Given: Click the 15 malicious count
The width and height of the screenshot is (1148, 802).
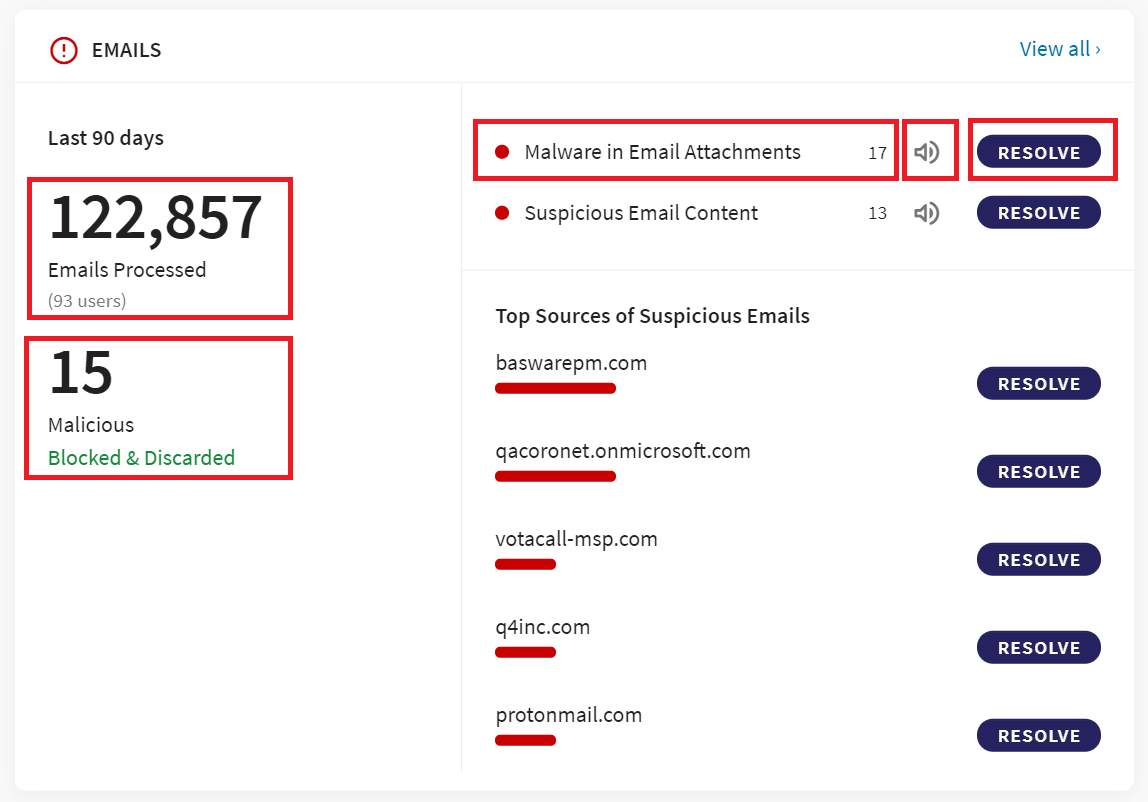Looking at the screenshot, I should point(81,372).
